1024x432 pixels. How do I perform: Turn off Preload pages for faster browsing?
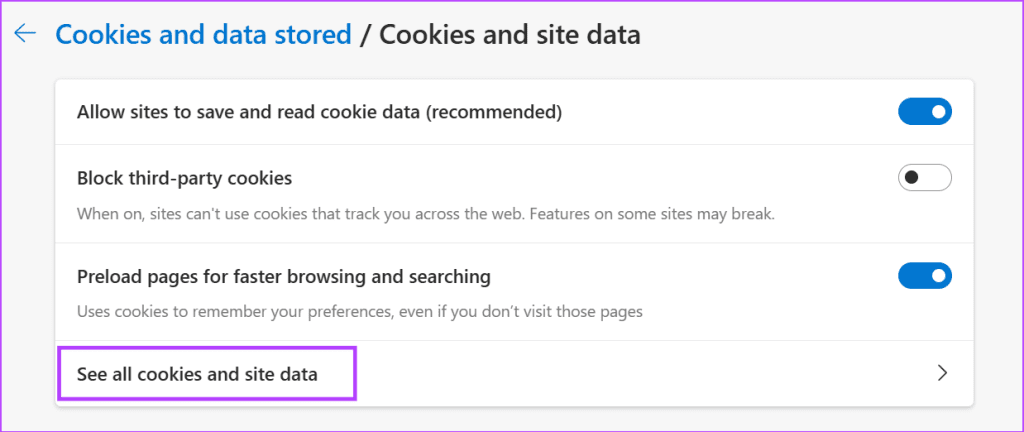tap(924, 275)
